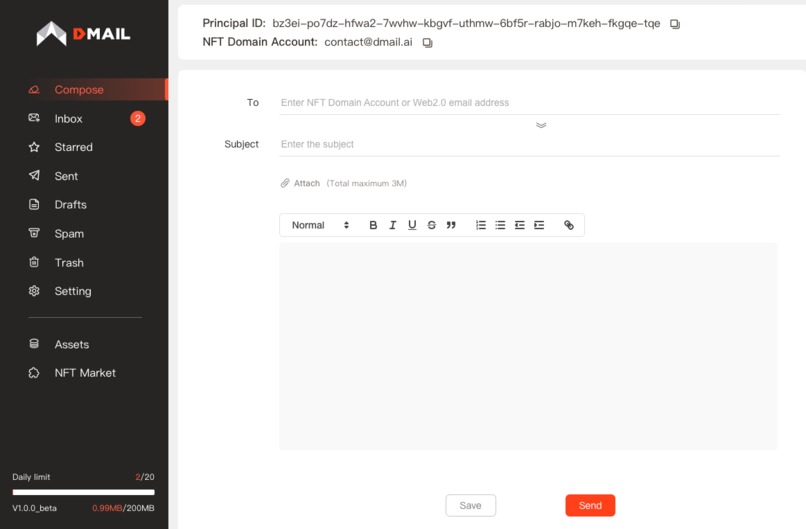
Task: Toggle italic formatting
Action: tap(393, 225)
